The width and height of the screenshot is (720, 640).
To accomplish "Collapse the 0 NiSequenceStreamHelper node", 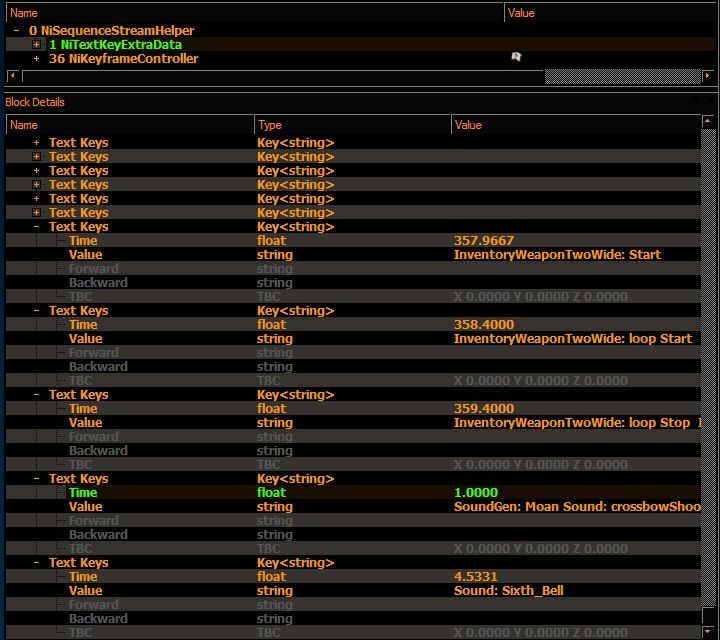I will click(x=17, y=31).
